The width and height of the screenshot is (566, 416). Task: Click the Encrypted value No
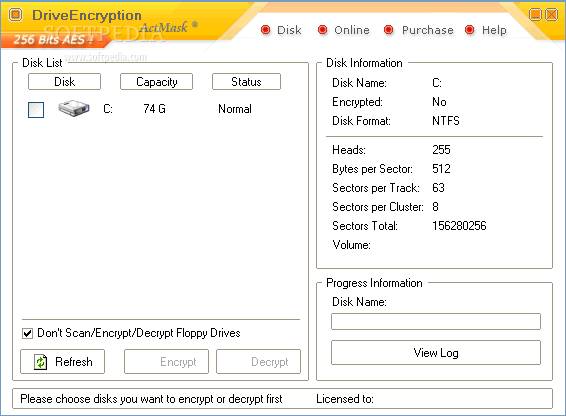coord(439,102)
